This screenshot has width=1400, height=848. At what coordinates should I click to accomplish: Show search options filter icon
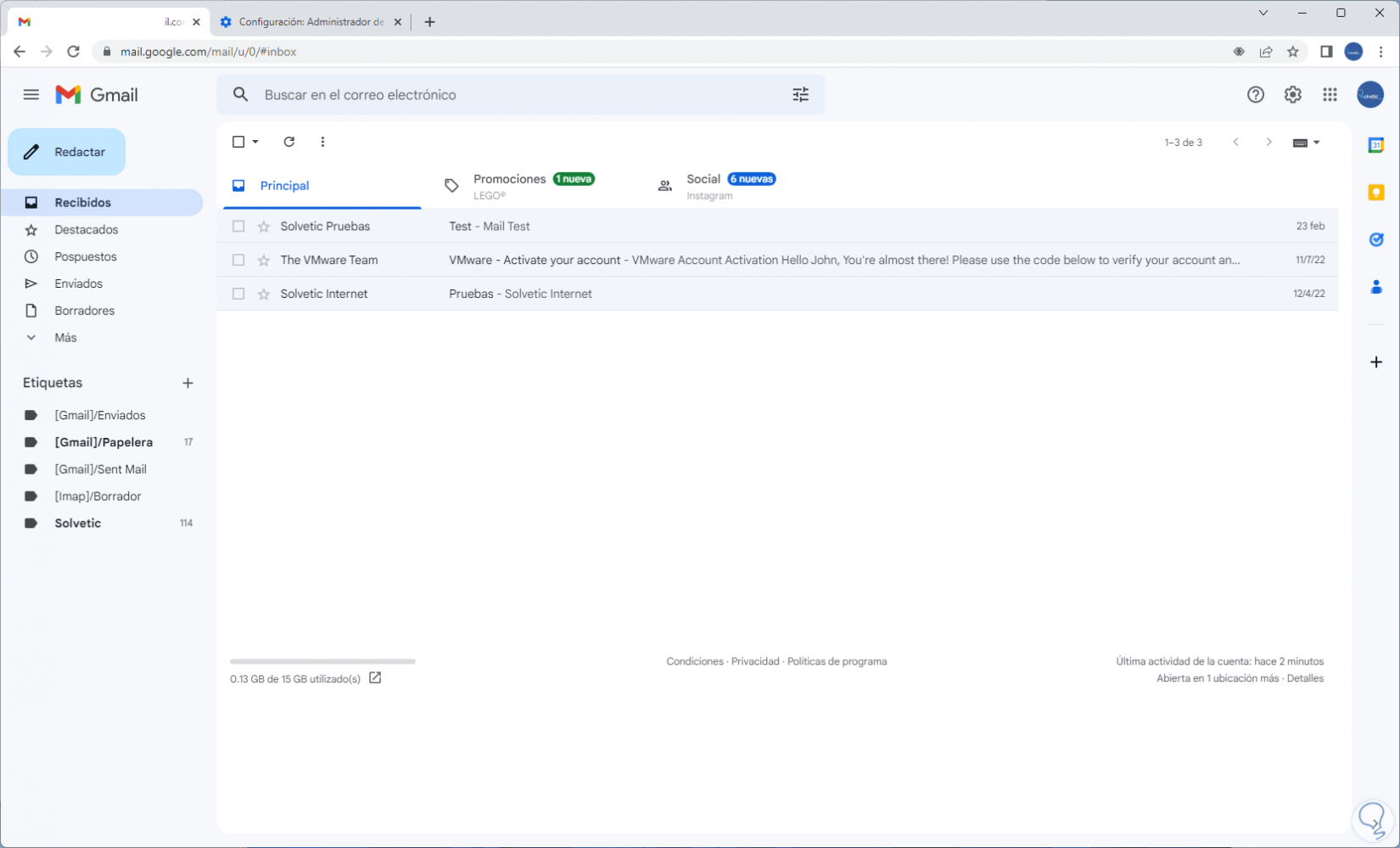click(800, 95)
